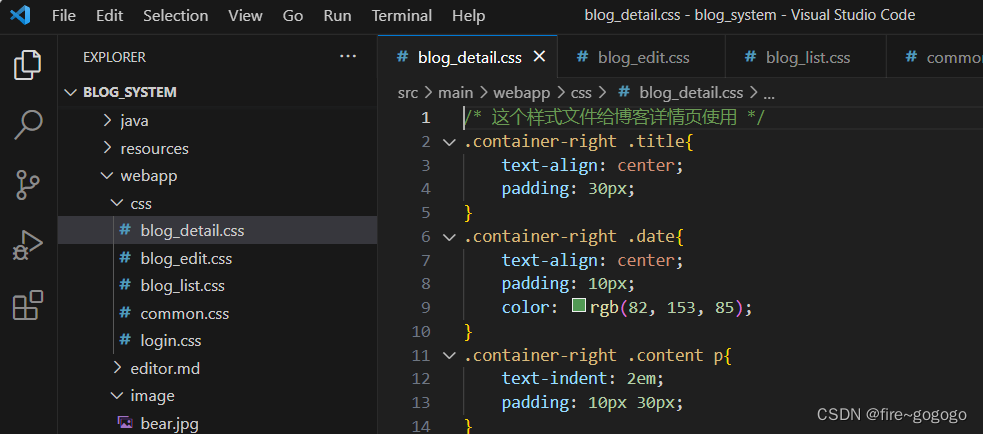Open the Help menu
This screenshot has height=434, width=983.
[468, 16]
